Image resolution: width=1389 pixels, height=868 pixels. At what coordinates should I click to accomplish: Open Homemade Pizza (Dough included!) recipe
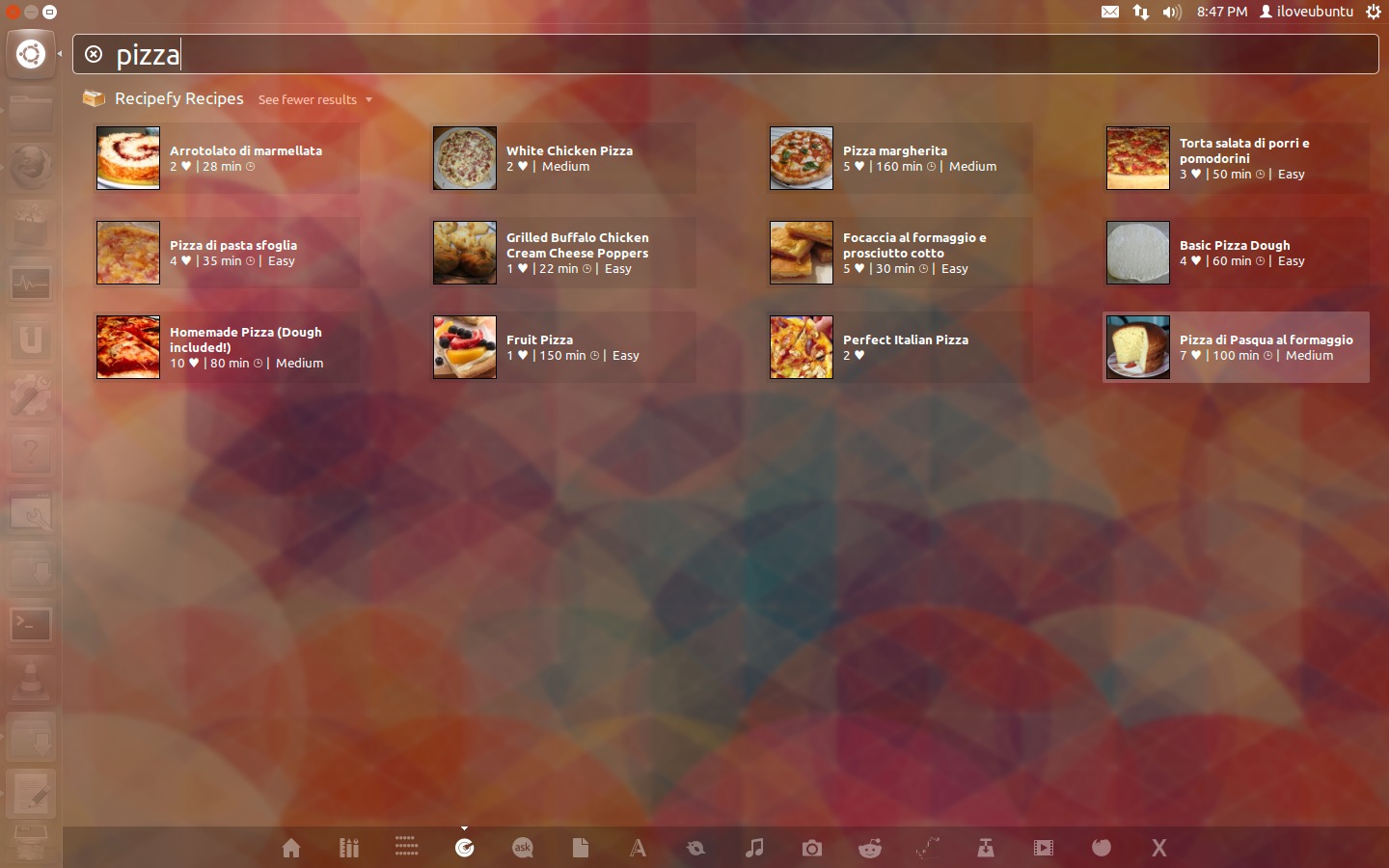[x=228, y=347]
